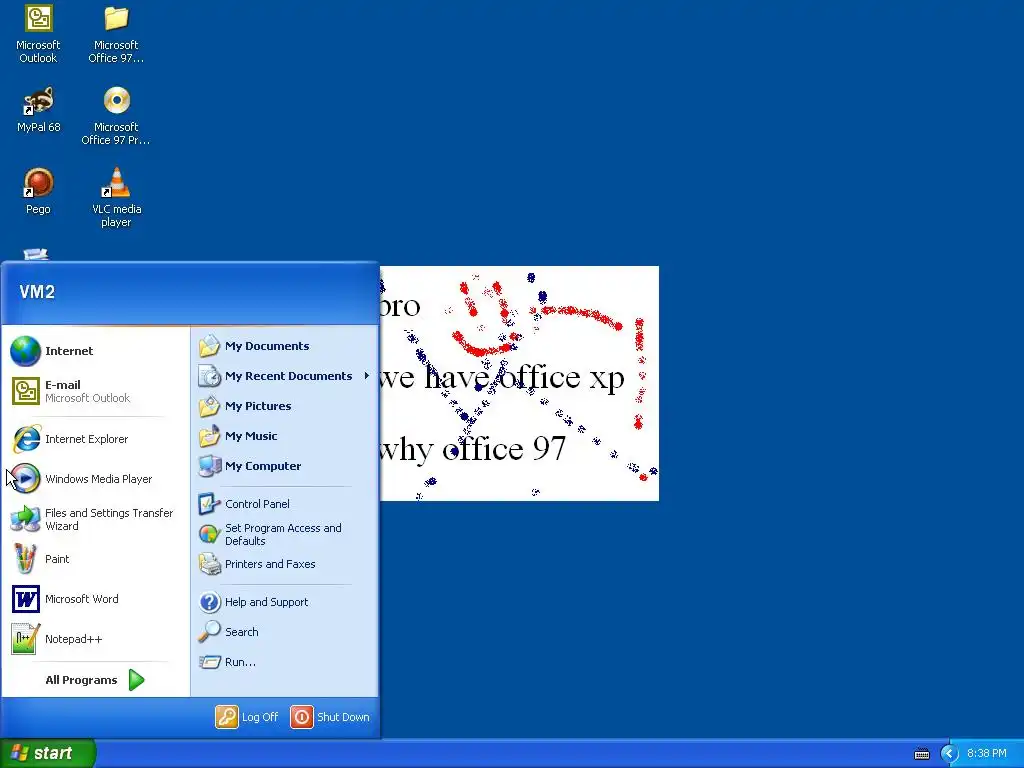1024x768 pixels.
Task: Click the Run… label
Action: 240,662
